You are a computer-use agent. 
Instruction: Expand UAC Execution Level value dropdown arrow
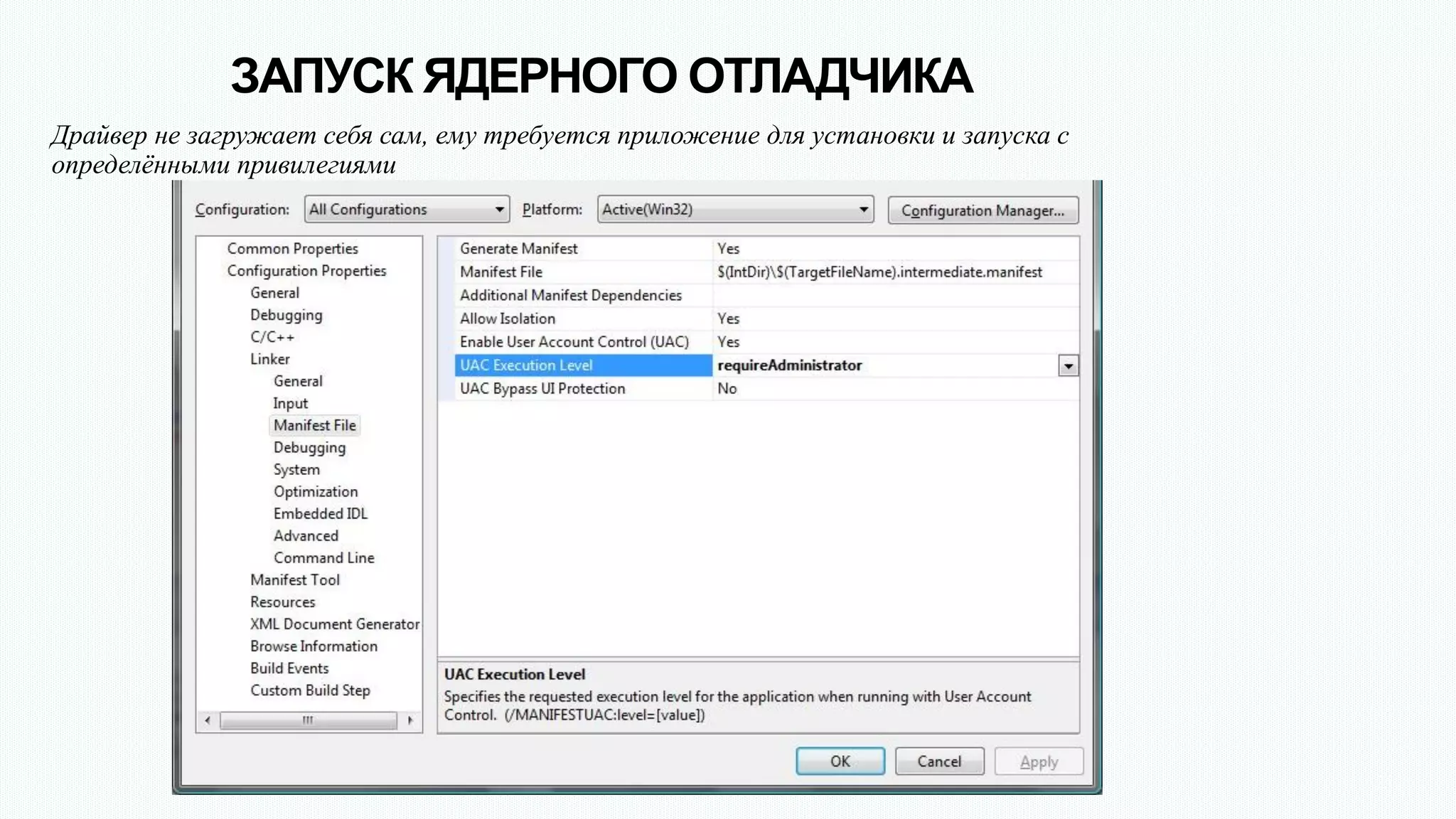point(1068,366)
